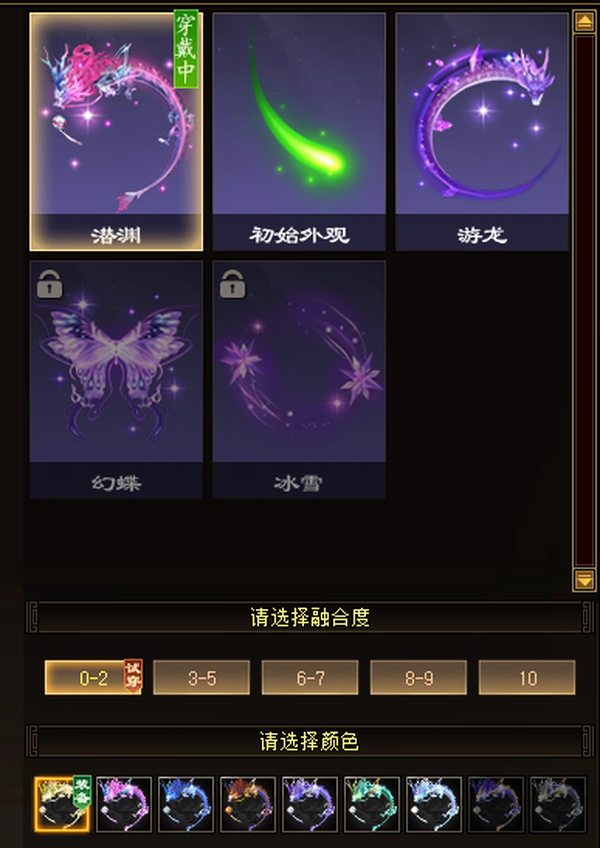Choose the 初始外观 green comet appearance
The width and height of the screenshot is (600, 848).
coord(299,131)
